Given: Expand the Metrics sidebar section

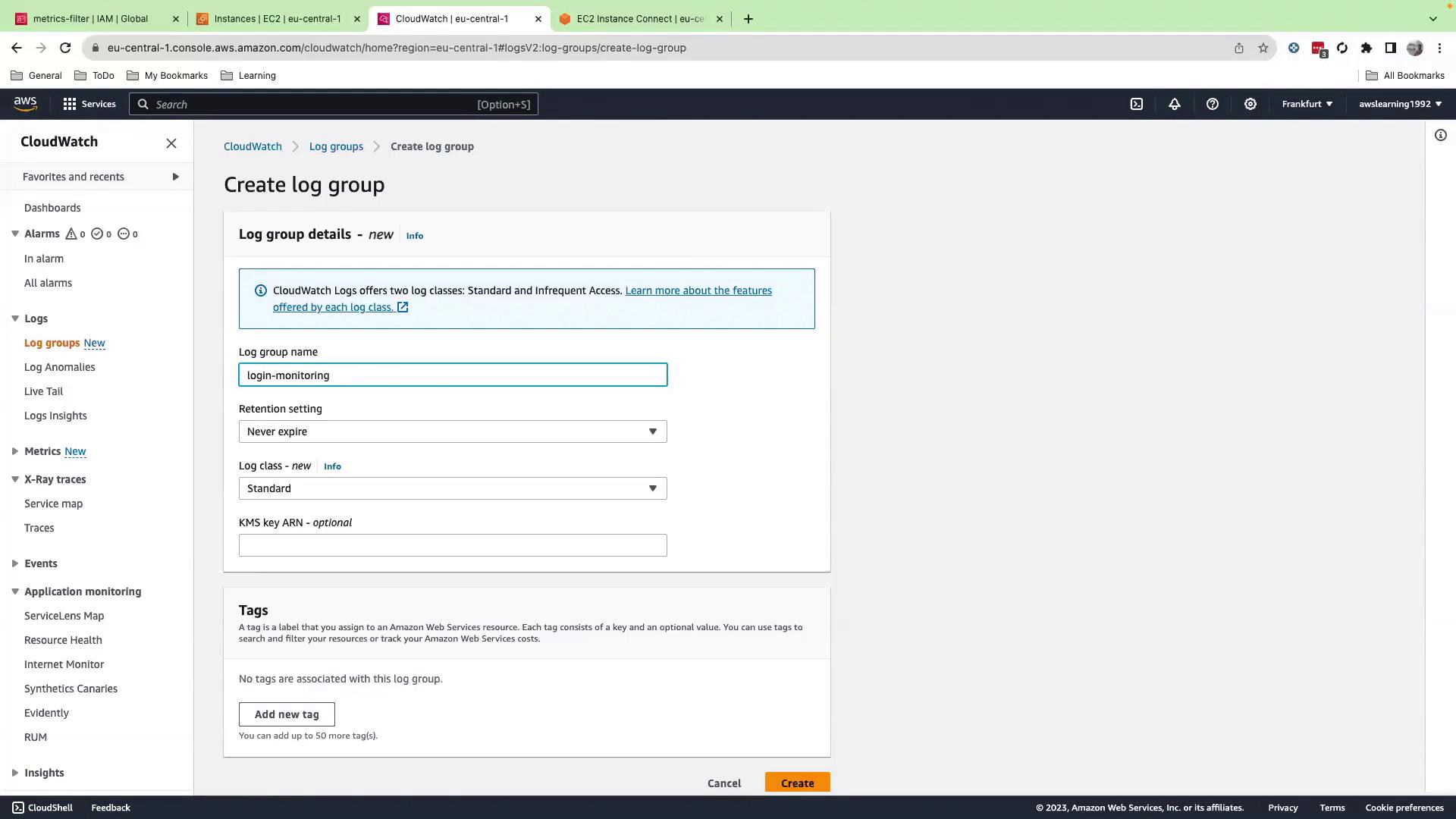Looking at the screenshot, I should [15, 451].
